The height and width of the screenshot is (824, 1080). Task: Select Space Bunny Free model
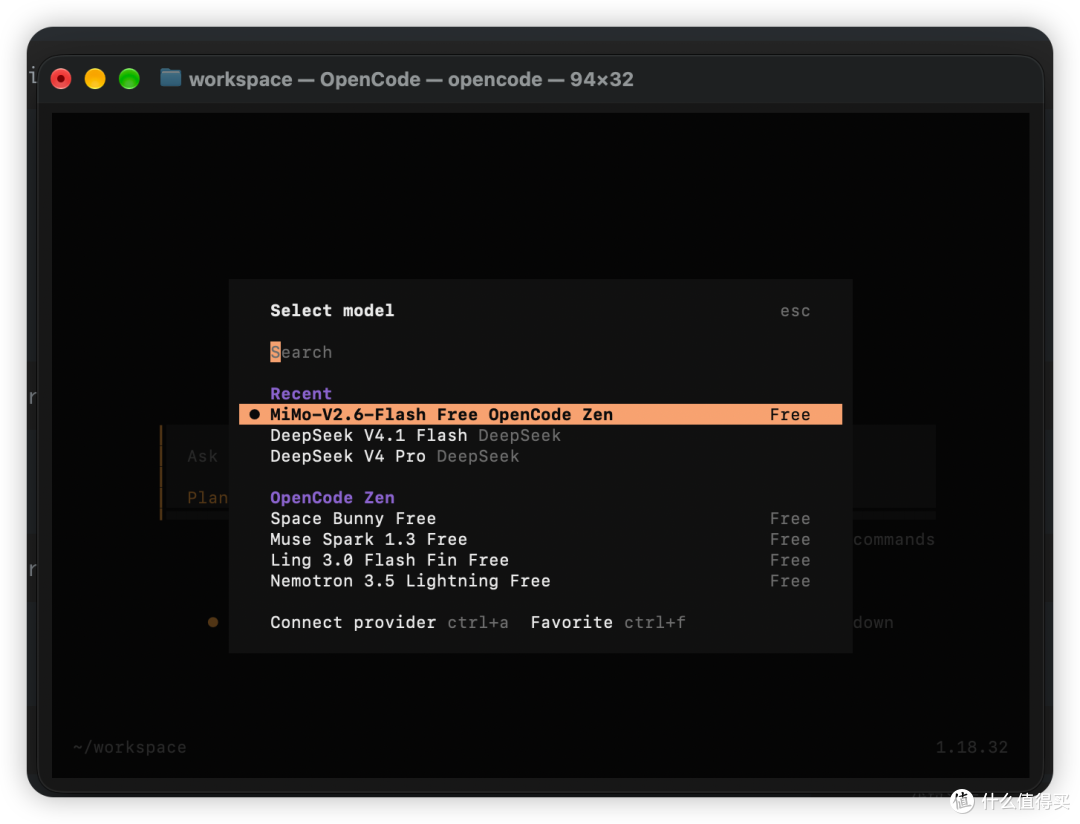point(540,518)
